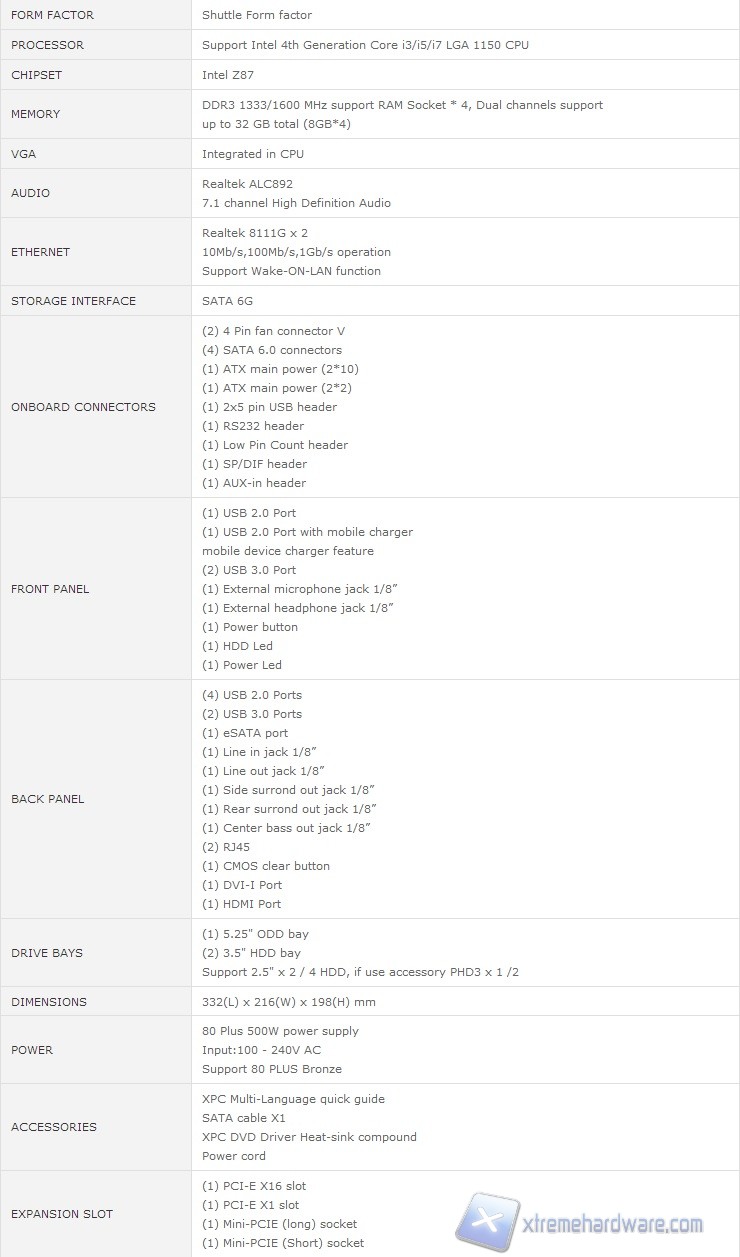
Task: Click the FRONT PANEL row label
Action: (x=50, y=589)
